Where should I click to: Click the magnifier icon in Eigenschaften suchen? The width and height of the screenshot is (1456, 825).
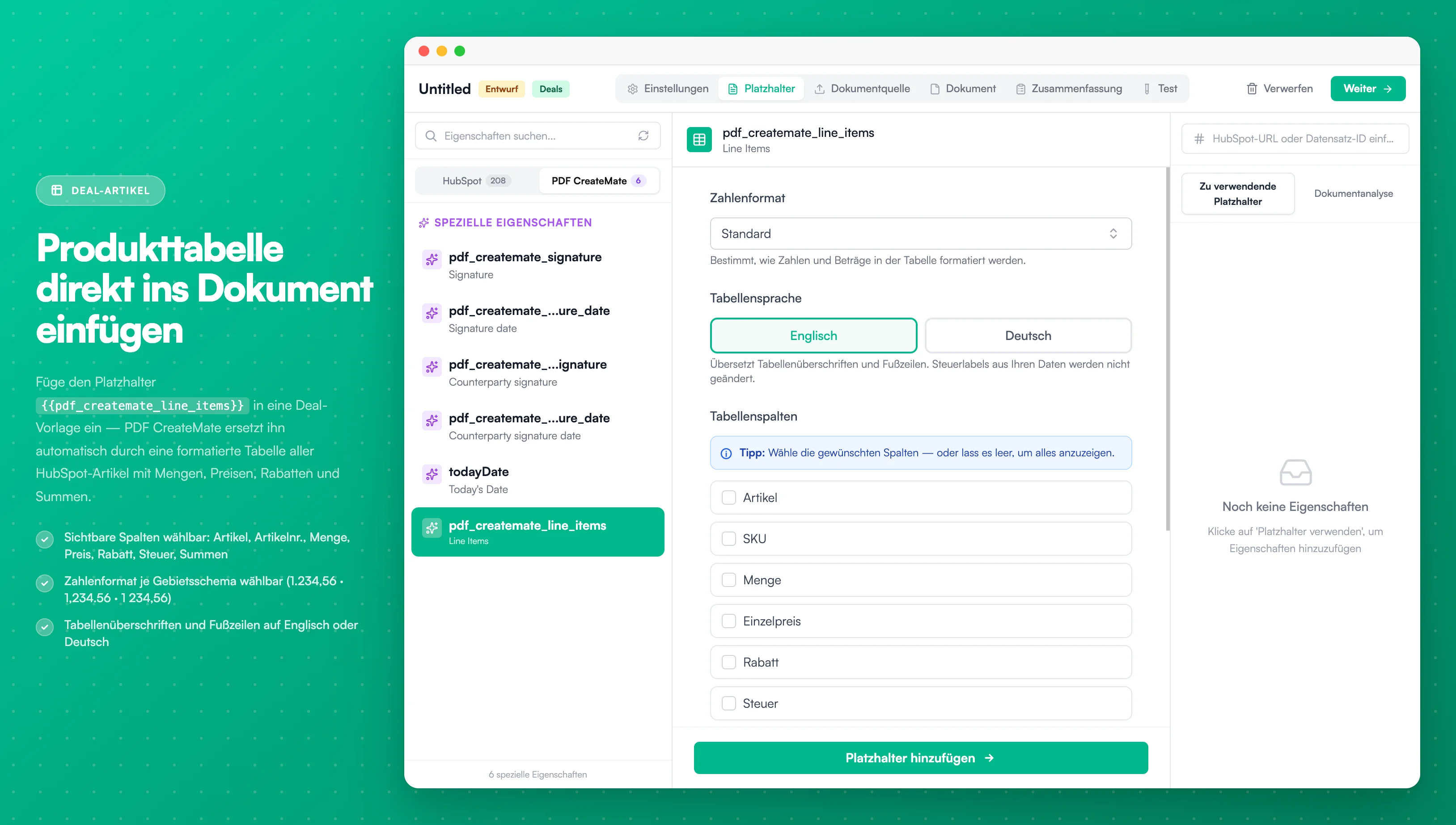pyautogui.click(x=431, y=136)
